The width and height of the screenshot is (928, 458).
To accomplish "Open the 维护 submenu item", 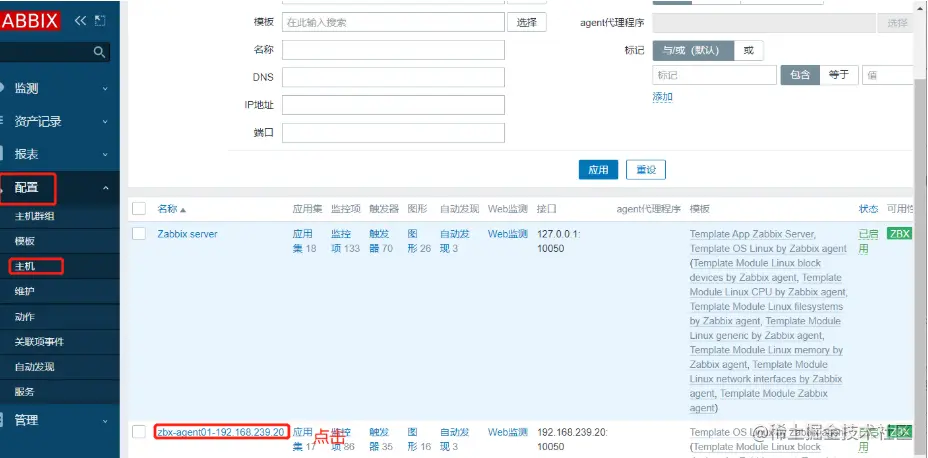I will point(25,291).
